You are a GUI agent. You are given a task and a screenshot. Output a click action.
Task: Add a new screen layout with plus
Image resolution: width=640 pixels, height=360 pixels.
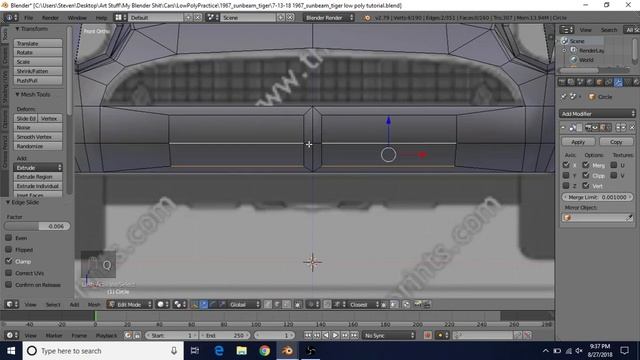(x=188, y=18)
